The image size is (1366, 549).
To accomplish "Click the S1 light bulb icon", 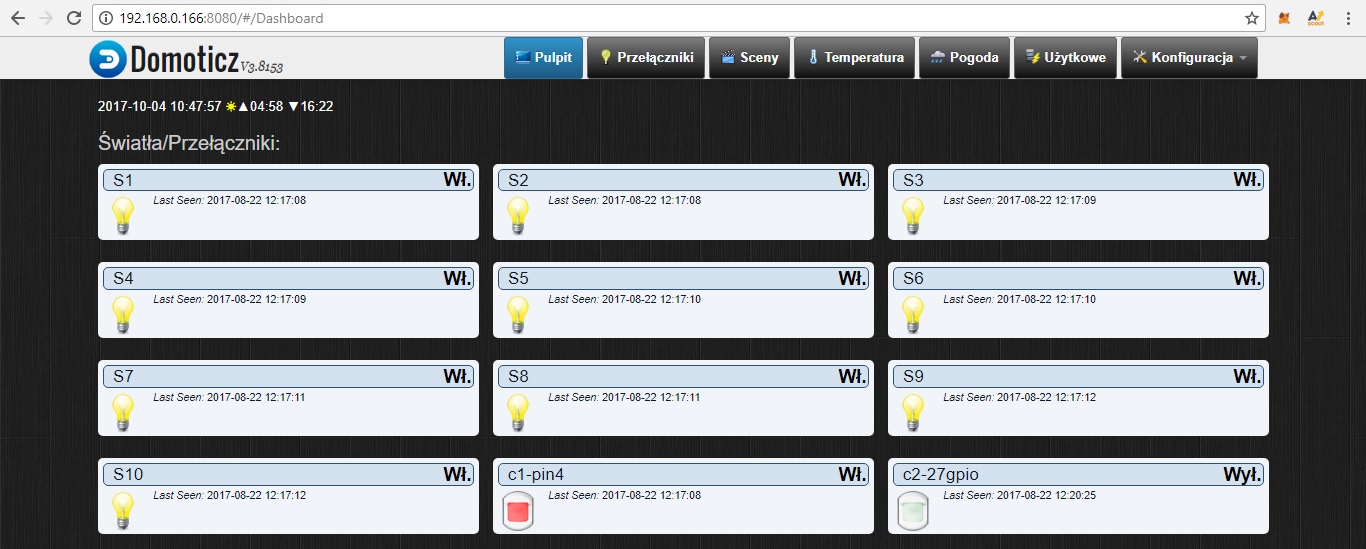I will (122, 215).
